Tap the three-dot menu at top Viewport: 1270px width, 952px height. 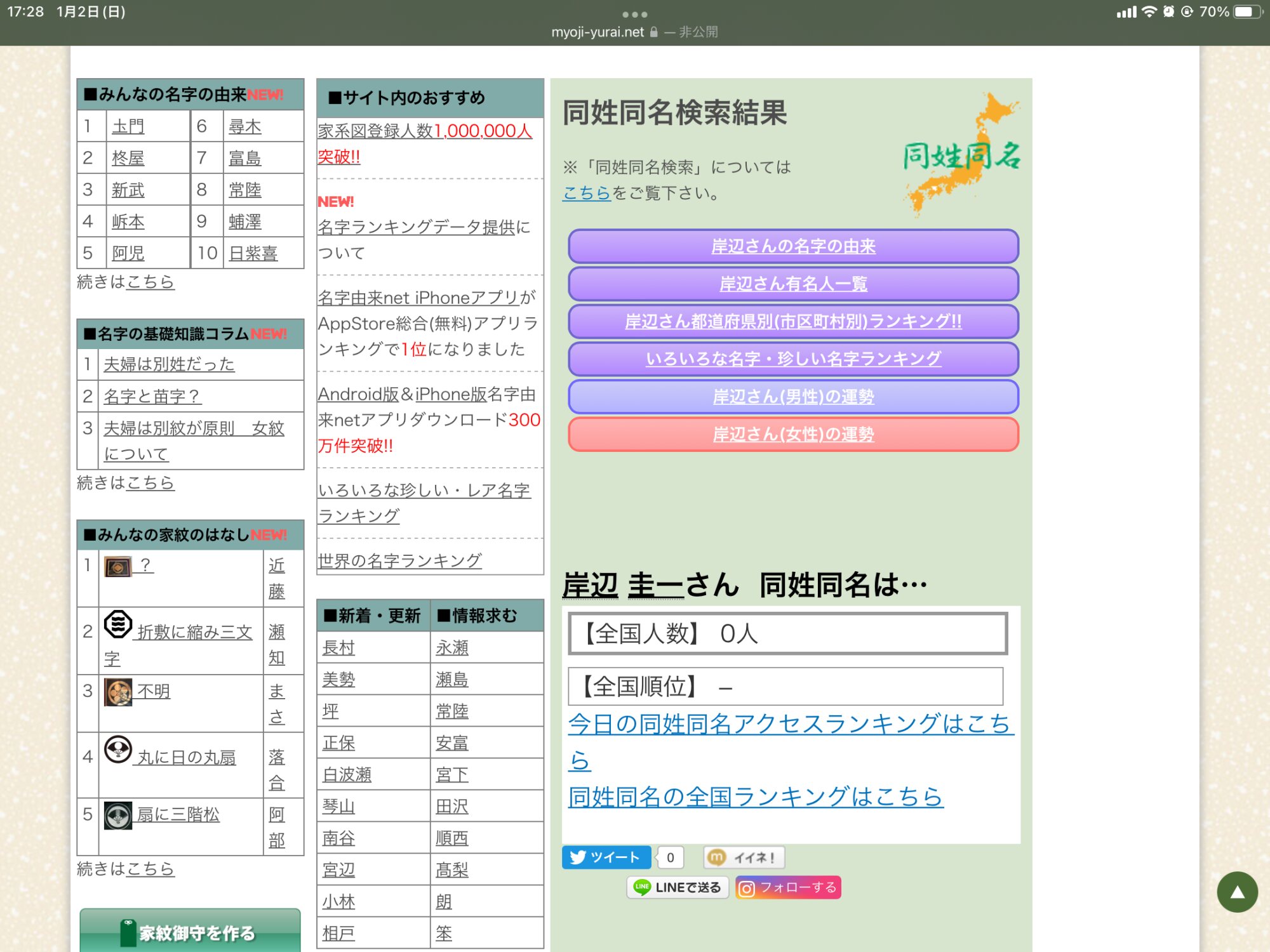[x=634, y=14]
